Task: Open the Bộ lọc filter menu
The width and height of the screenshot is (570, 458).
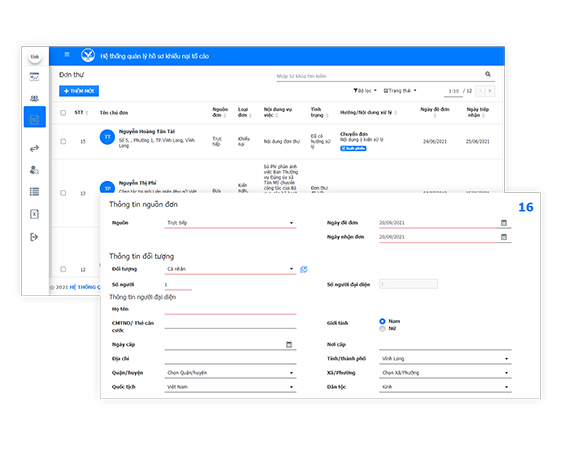Action: tap(365, 91)
